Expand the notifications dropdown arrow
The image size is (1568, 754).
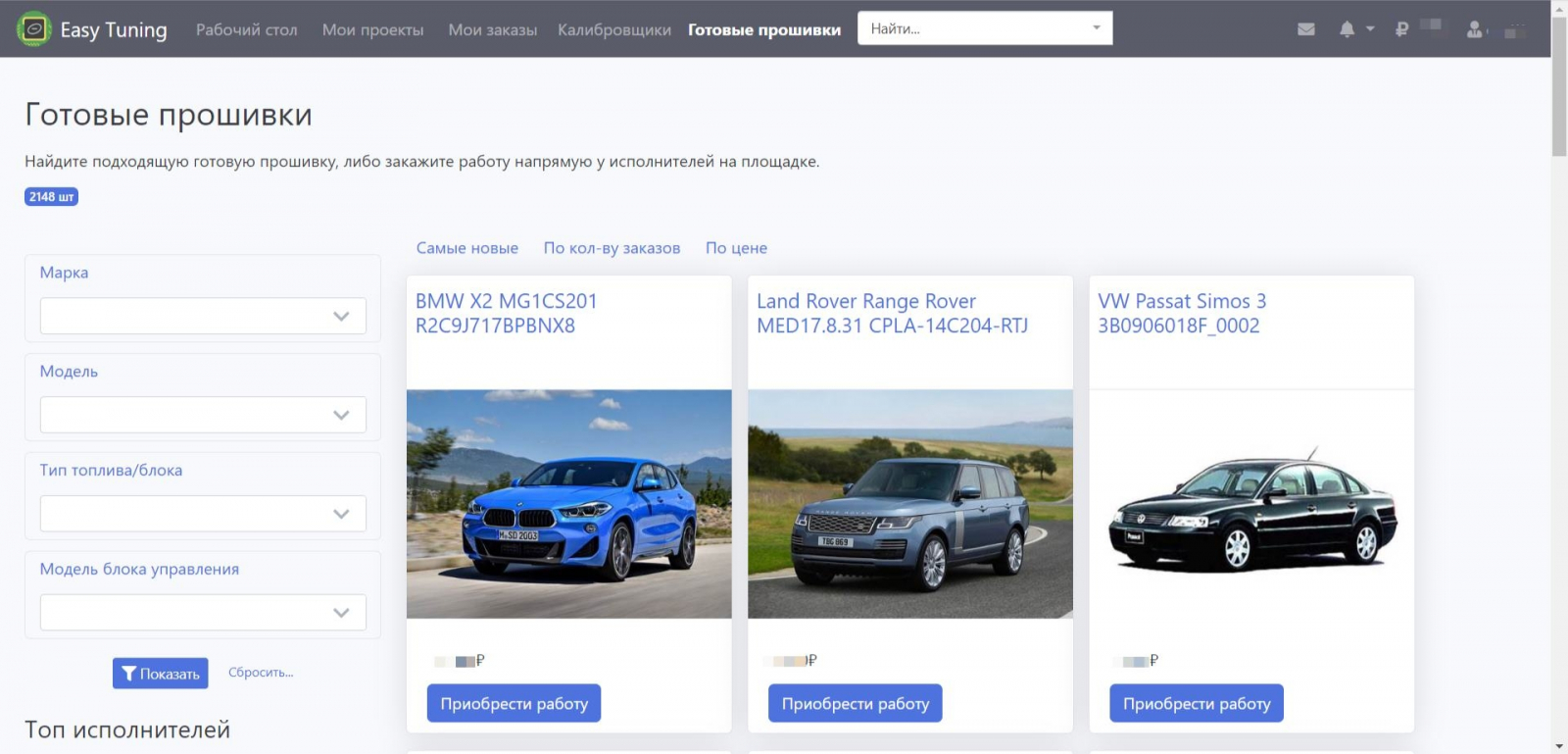point(1370,29)
